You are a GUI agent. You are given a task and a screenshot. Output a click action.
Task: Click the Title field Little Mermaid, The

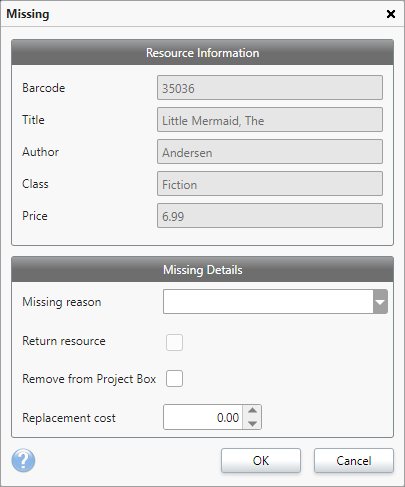pos(270,120)
